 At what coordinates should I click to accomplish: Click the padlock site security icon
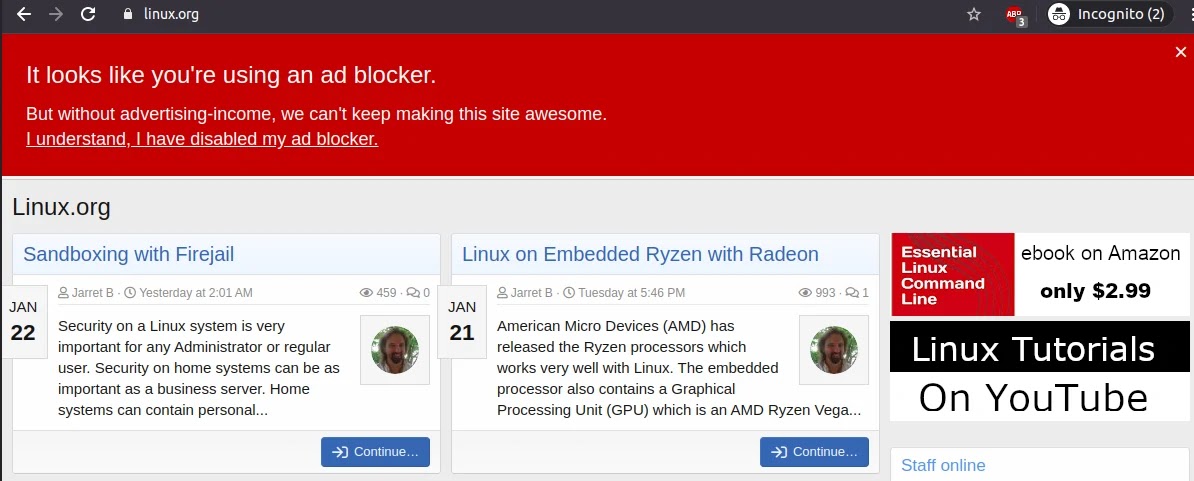(x=127, y=14)
